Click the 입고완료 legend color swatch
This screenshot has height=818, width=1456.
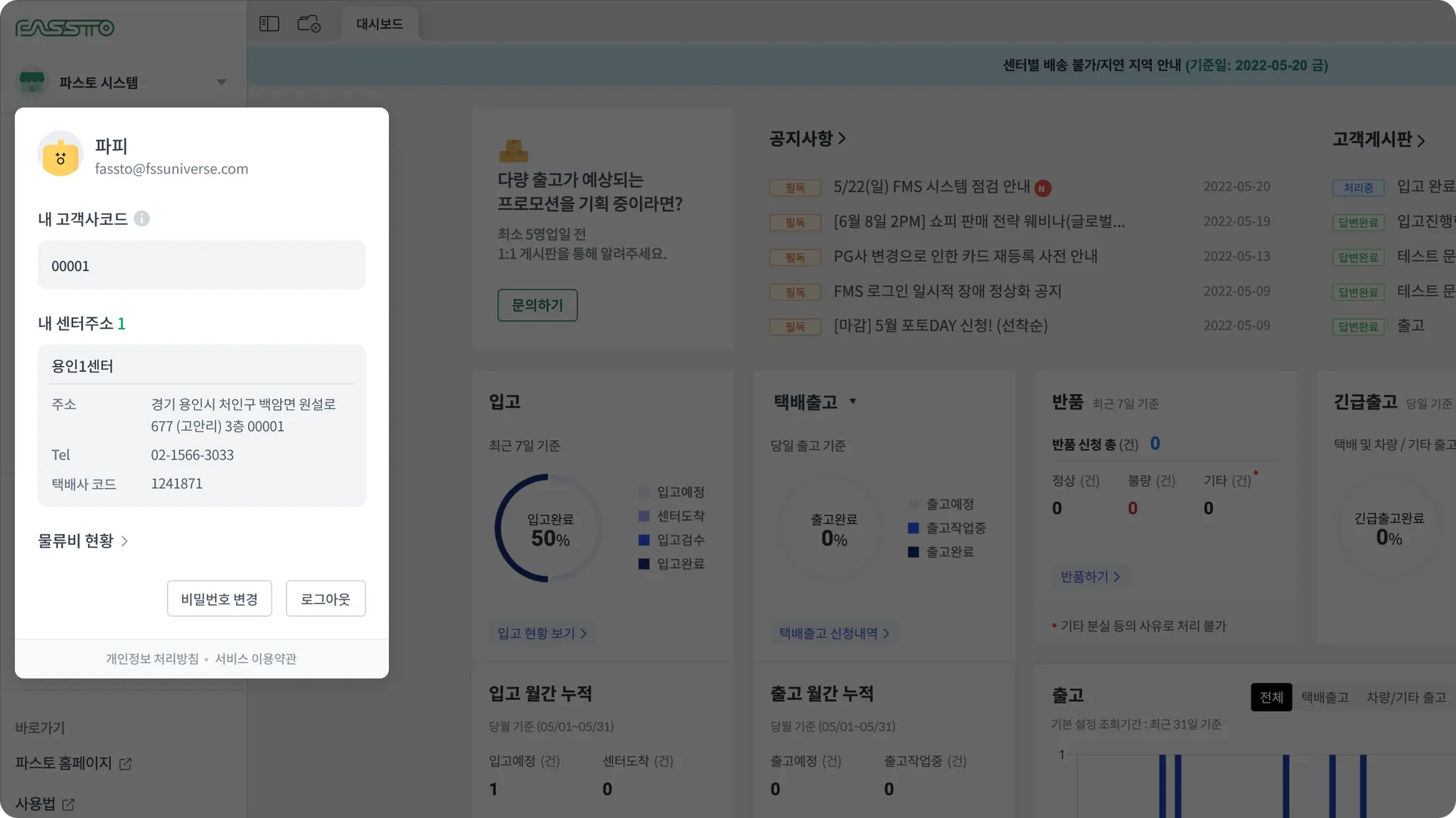point(644,564)
